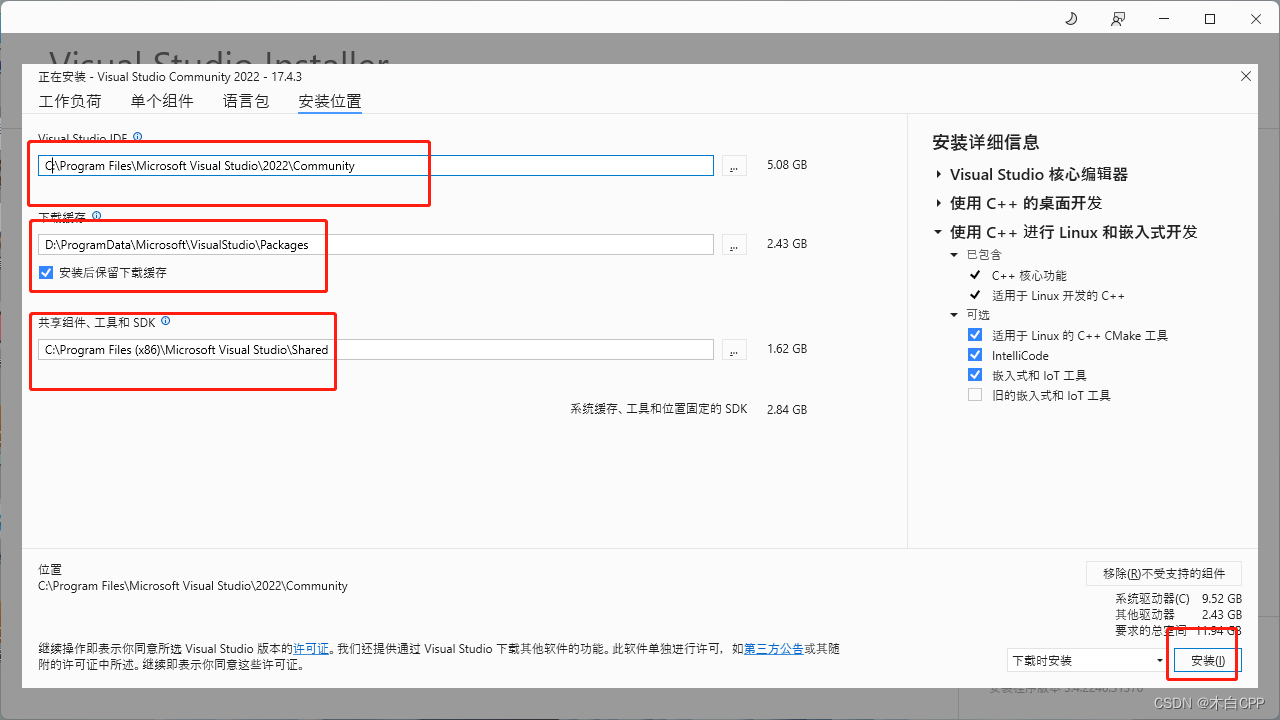1280x720 pixels.
Task: Collapse 使用 C++ 进行 Linux 和嵌入式开发 section
Action: pos(938,232)
